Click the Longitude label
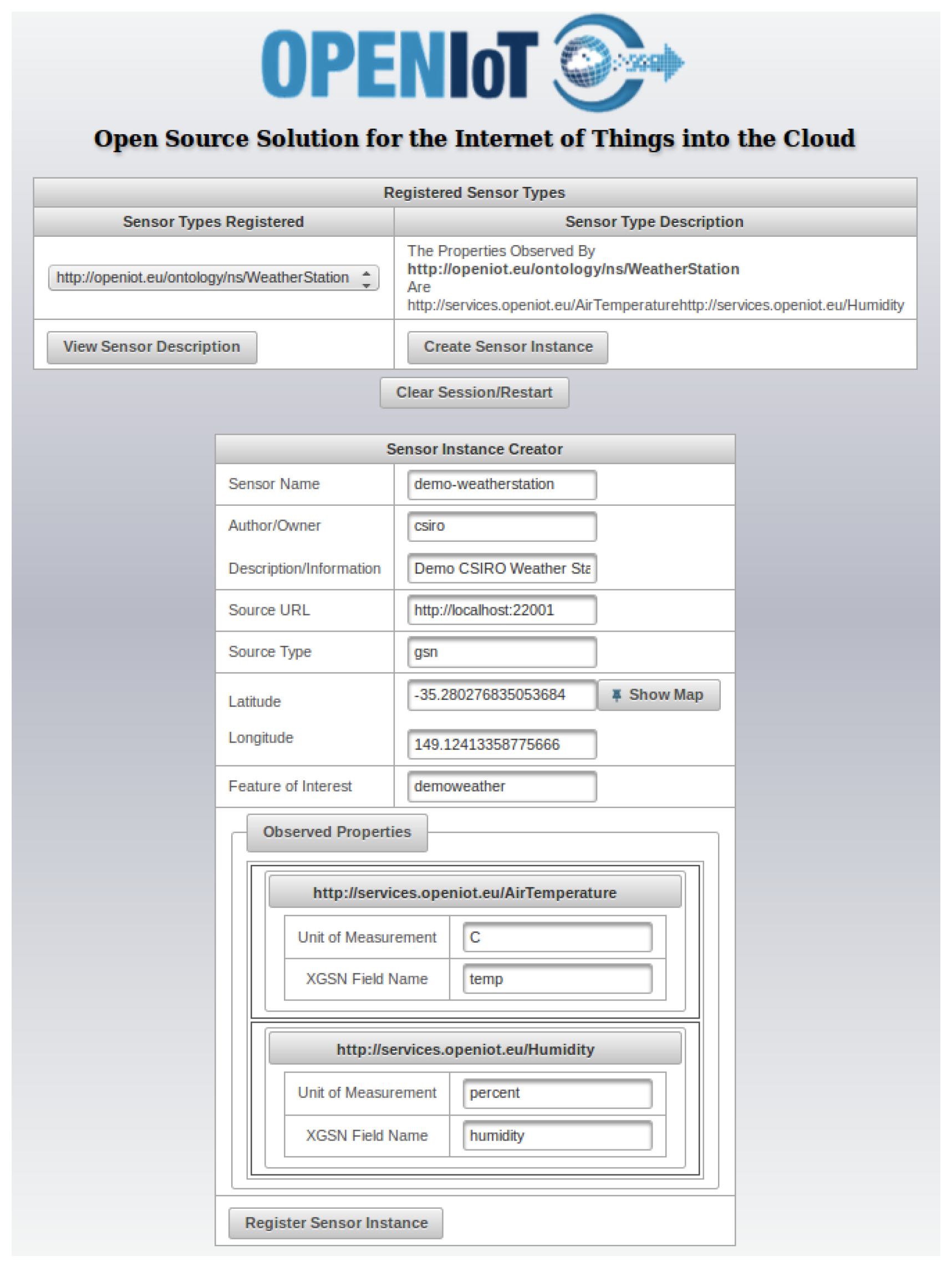952x1266 pixels. point(261,738)
